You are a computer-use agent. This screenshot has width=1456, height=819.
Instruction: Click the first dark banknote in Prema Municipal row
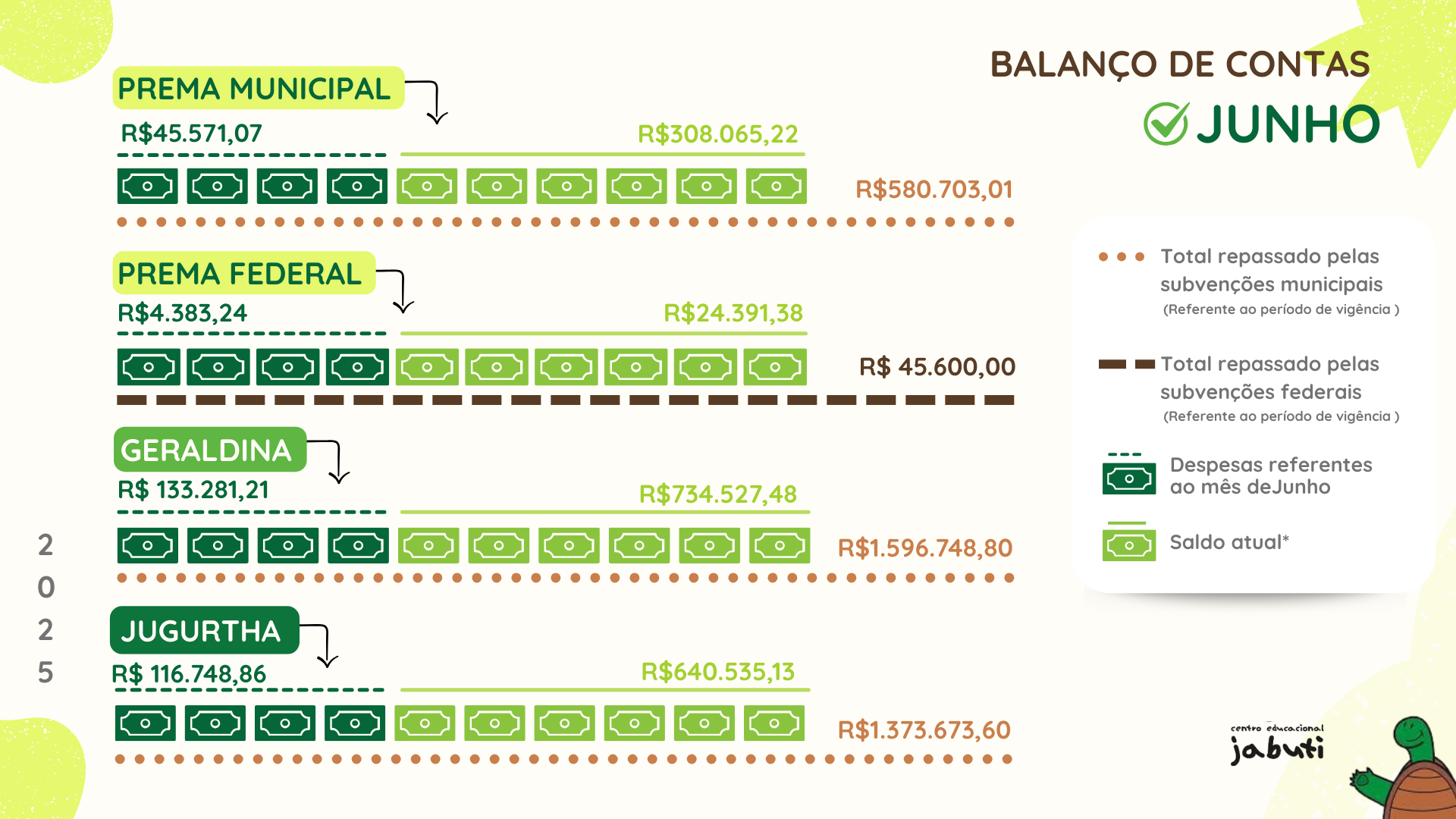pyautogui.click(x=147, y=187)
